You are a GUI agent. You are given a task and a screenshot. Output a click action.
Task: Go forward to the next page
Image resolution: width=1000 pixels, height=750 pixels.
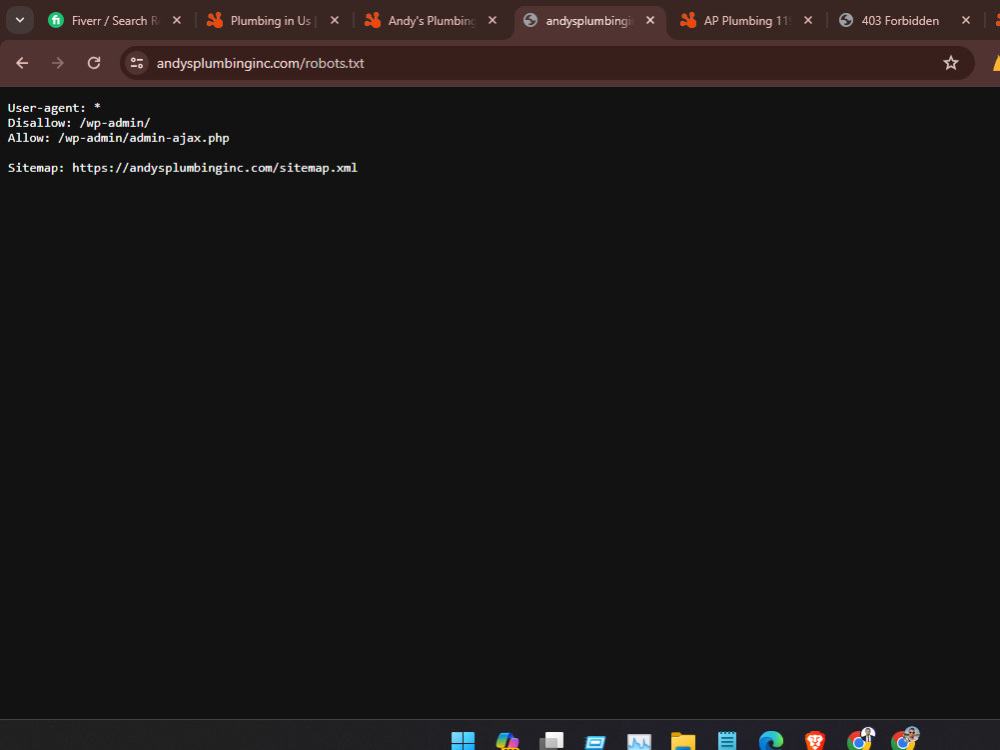[x=58, y=63]
